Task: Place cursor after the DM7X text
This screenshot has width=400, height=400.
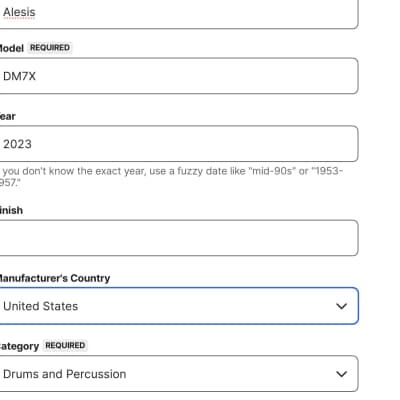Action: tap(37, 76)
